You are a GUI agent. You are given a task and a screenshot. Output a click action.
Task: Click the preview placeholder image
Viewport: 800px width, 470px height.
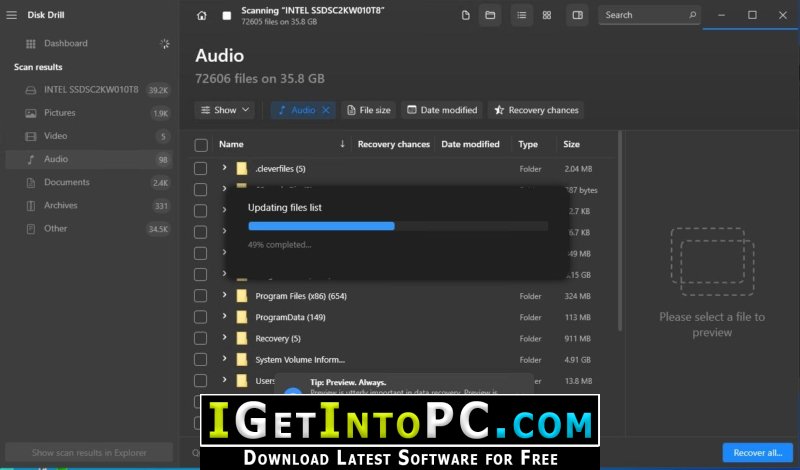pos(712,261)
